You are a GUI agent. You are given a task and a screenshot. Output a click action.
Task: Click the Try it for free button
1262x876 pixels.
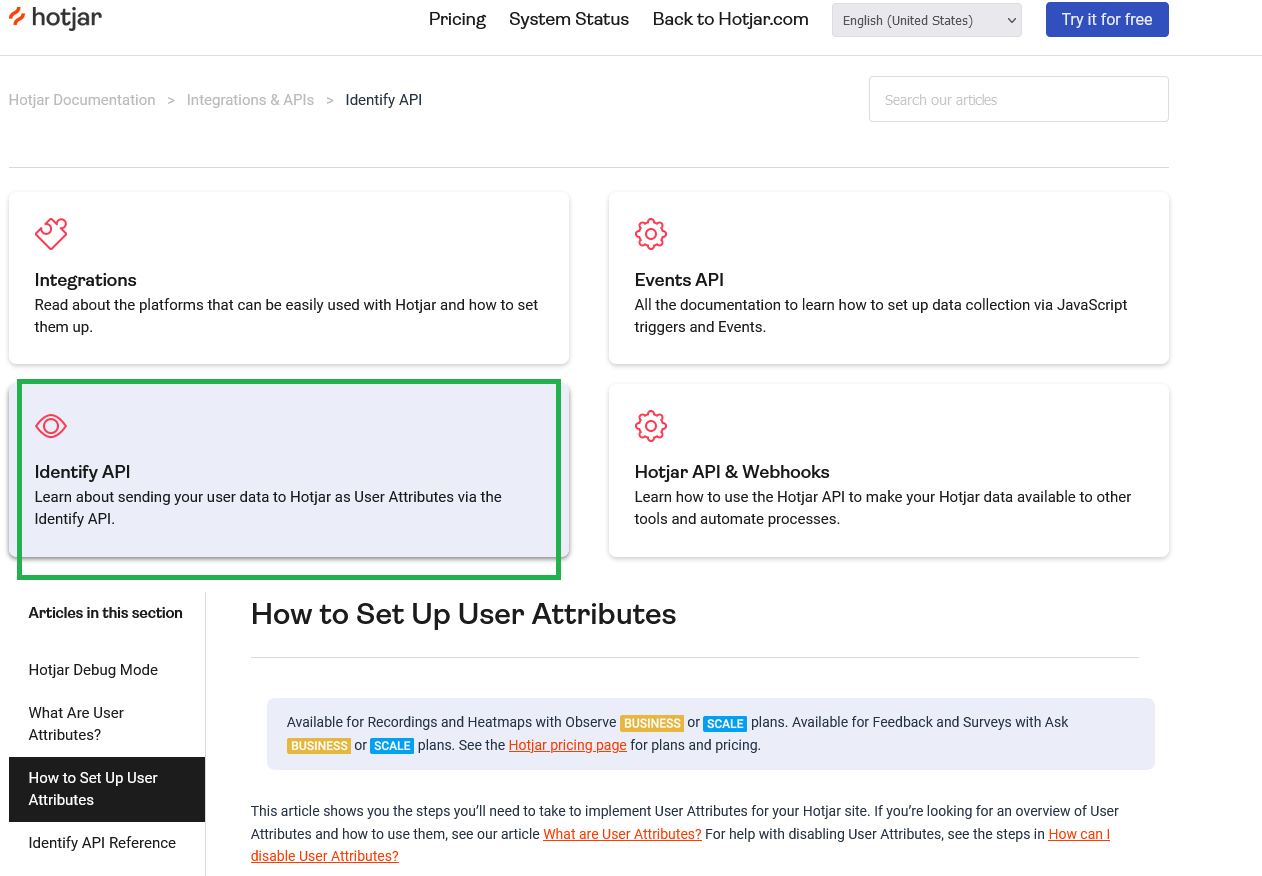tap(1107, 20)
